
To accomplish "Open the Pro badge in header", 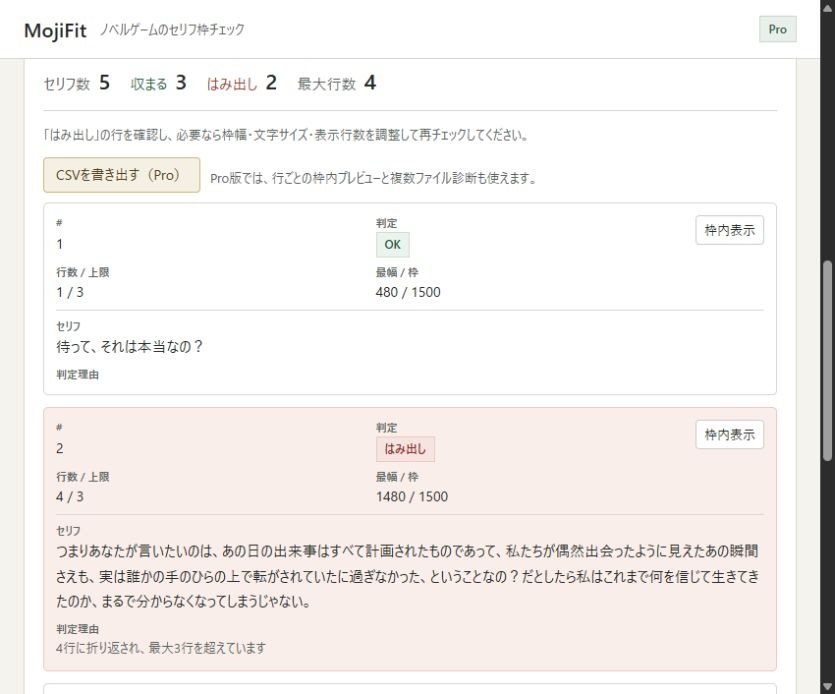I will click(x=777, y=29).
